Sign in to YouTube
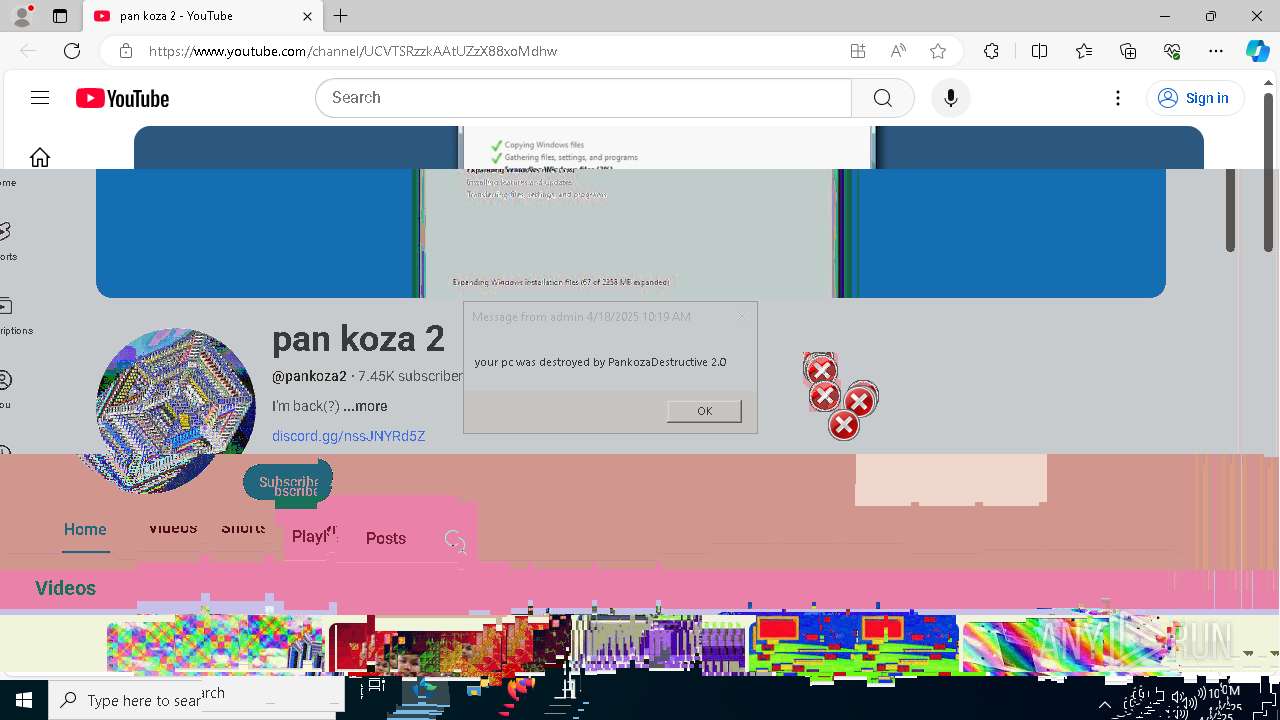 click(x=1194, y=98)
